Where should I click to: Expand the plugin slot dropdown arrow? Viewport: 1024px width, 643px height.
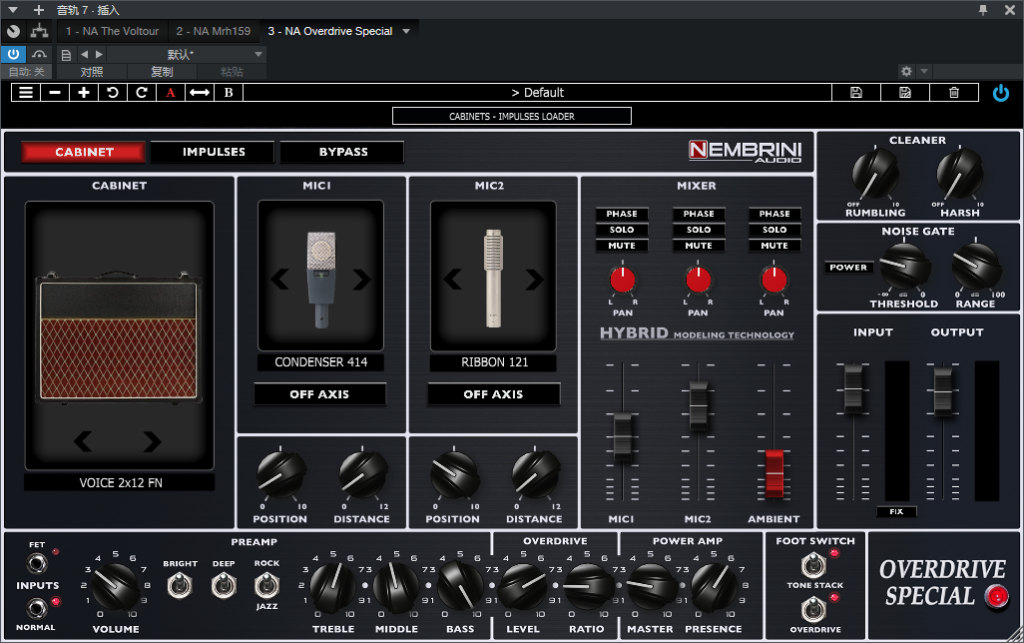coord(406,31)
